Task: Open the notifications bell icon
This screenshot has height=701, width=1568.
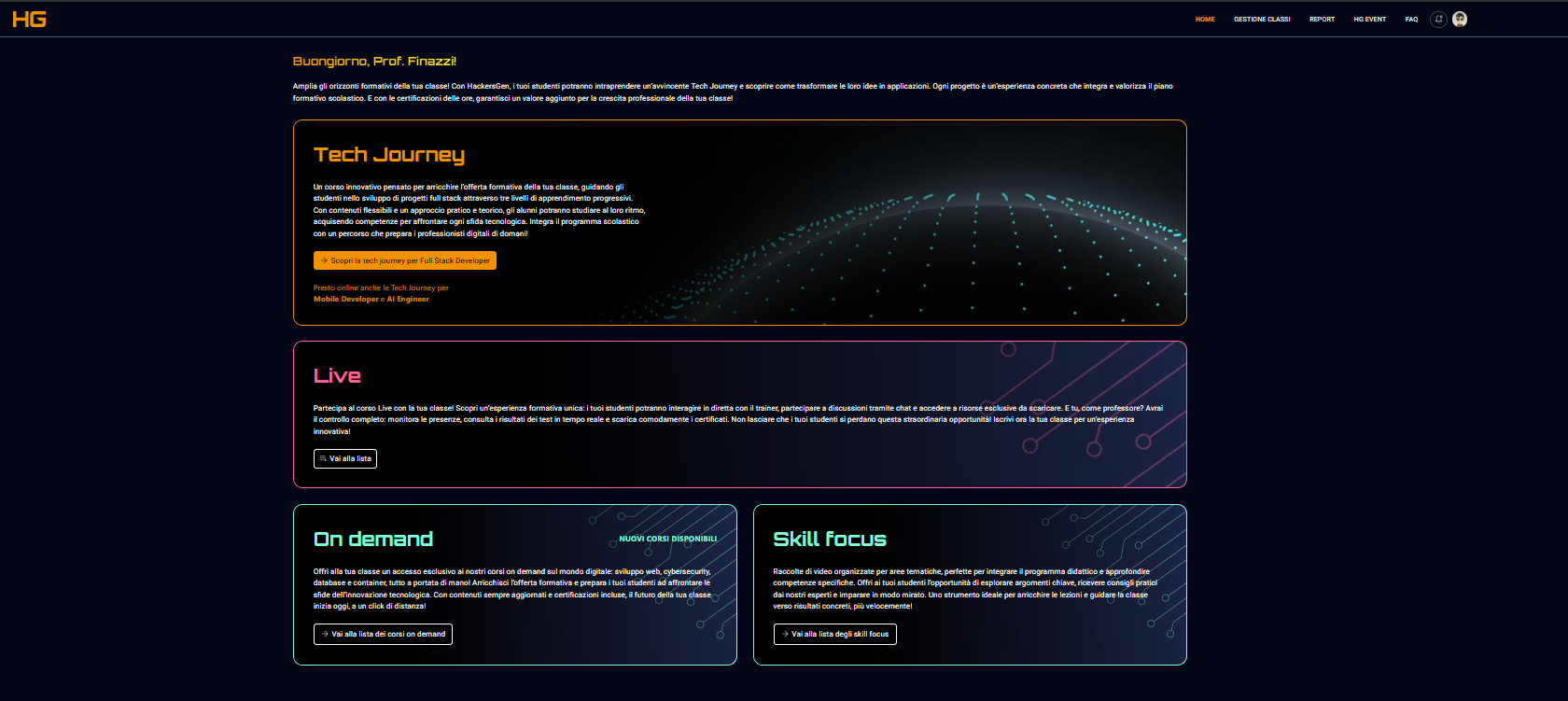Action: 1438,20
